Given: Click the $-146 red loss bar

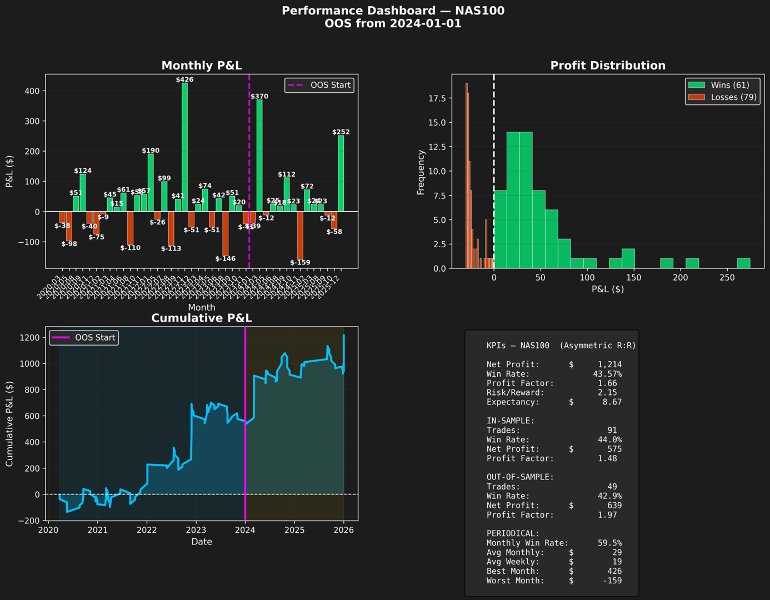Looking at the screenshot, I should 225,234.
